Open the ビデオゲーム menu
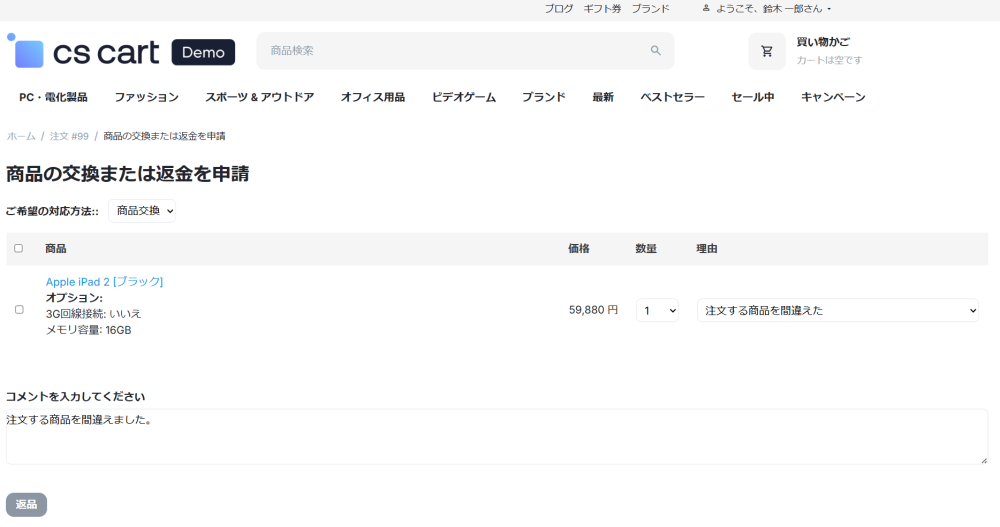 click(x=464, y=97)
